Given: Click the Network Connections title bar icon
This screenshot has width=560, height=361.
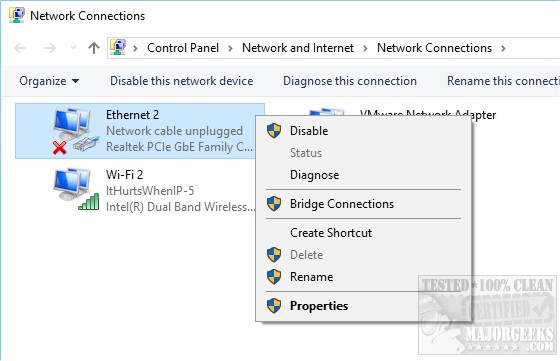Looking at the screenshot, I should click(x=17, y=15).
